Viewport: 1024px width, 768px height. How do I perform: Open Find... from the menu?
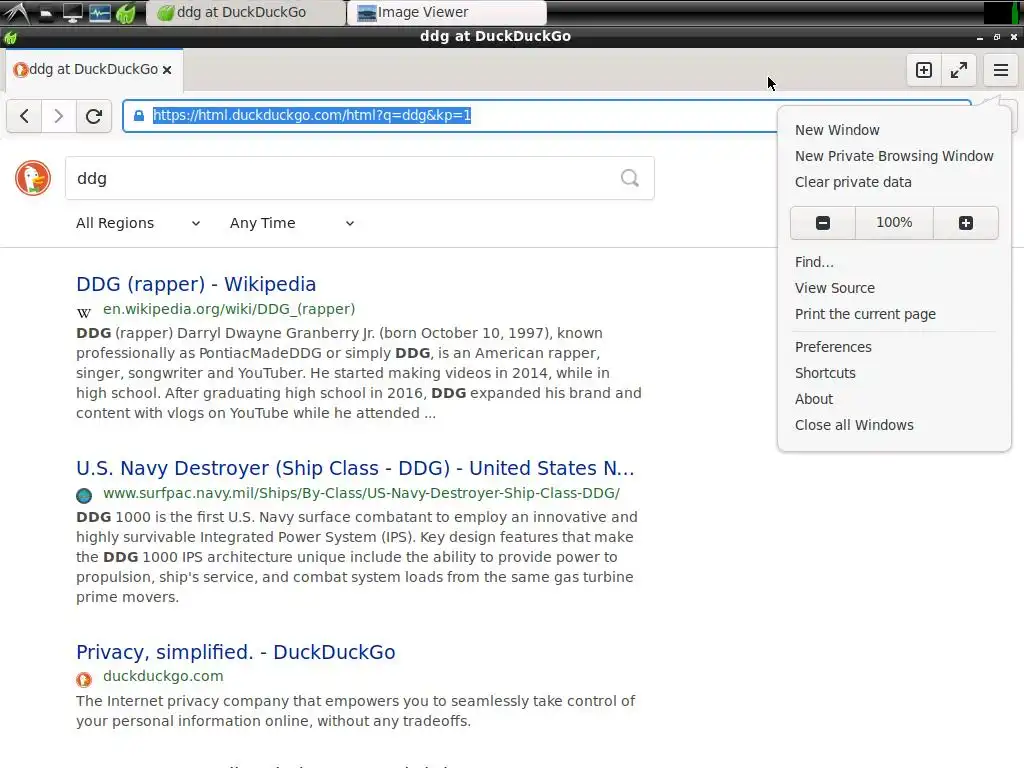(814, 262)
